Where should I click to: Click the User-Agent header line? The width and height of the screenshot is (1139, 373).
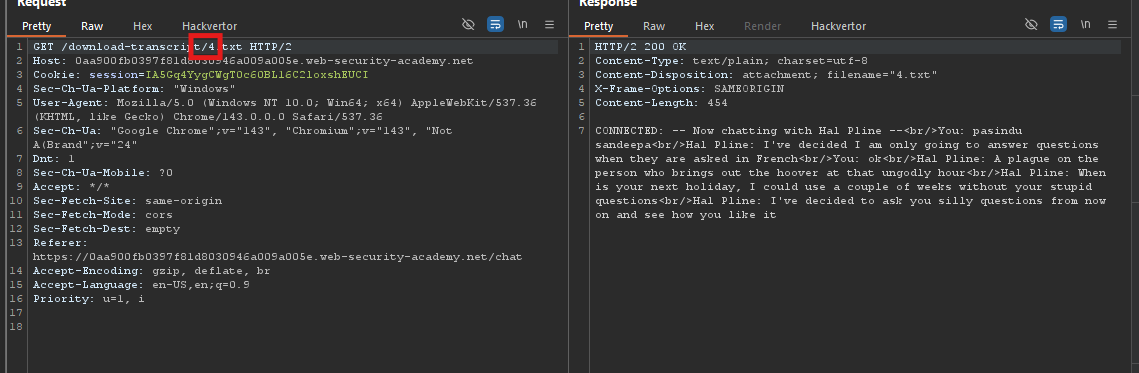click(285, 110)
